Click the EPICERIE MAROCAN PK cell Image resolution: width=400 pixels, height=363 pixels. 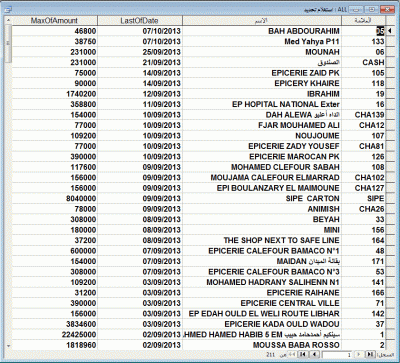(262, 157)
